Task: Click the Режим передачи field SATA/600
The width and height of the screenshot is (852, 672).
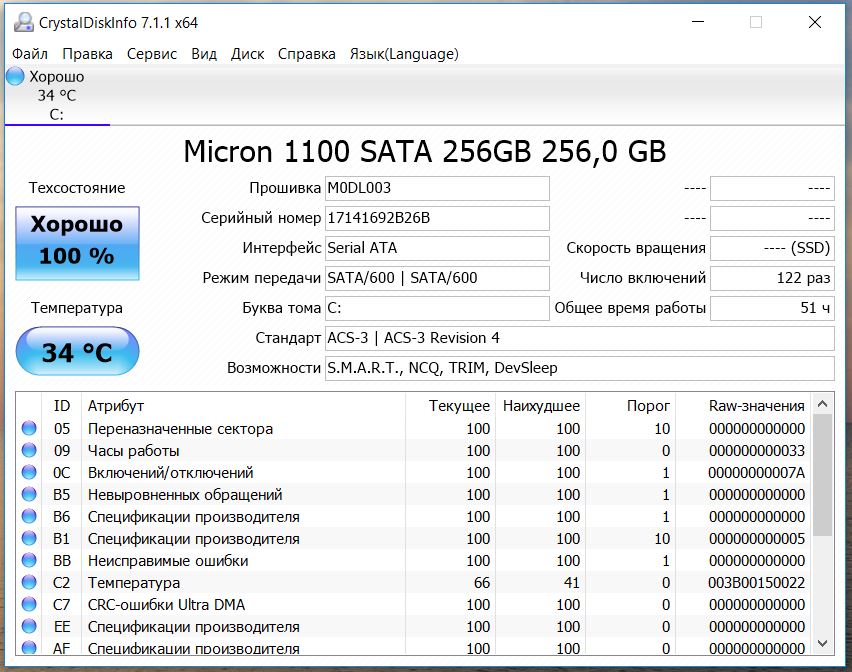Action: [437, 278]
